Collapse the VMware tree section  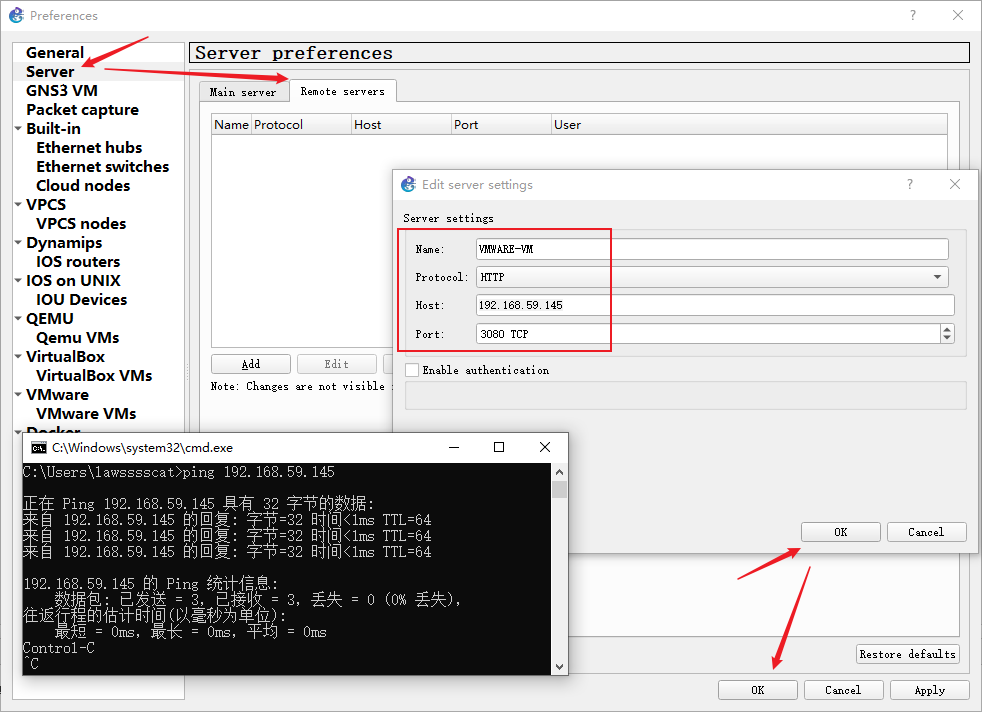18,395
